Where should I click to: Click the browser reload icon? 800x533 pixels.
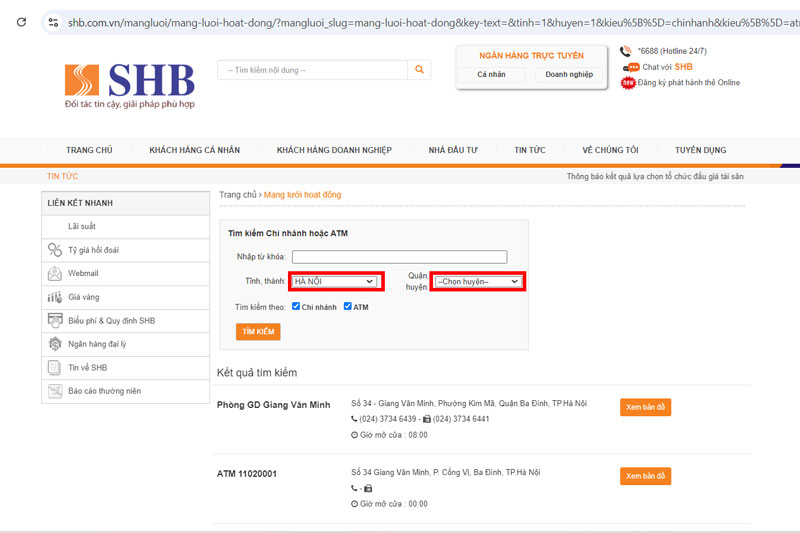coord(21,22)
